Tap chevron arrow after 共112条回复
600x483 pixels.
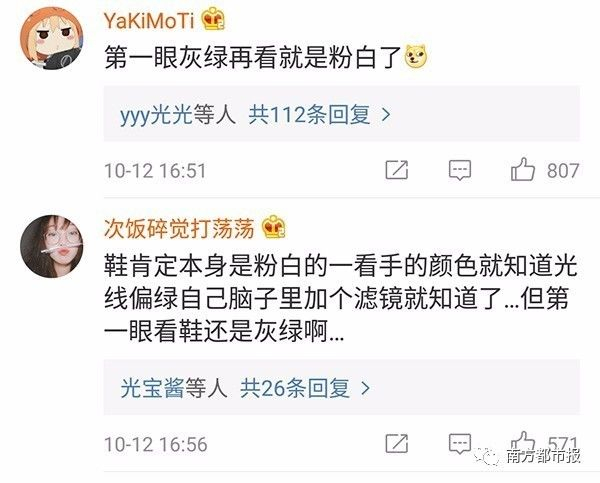click(386, 114)
